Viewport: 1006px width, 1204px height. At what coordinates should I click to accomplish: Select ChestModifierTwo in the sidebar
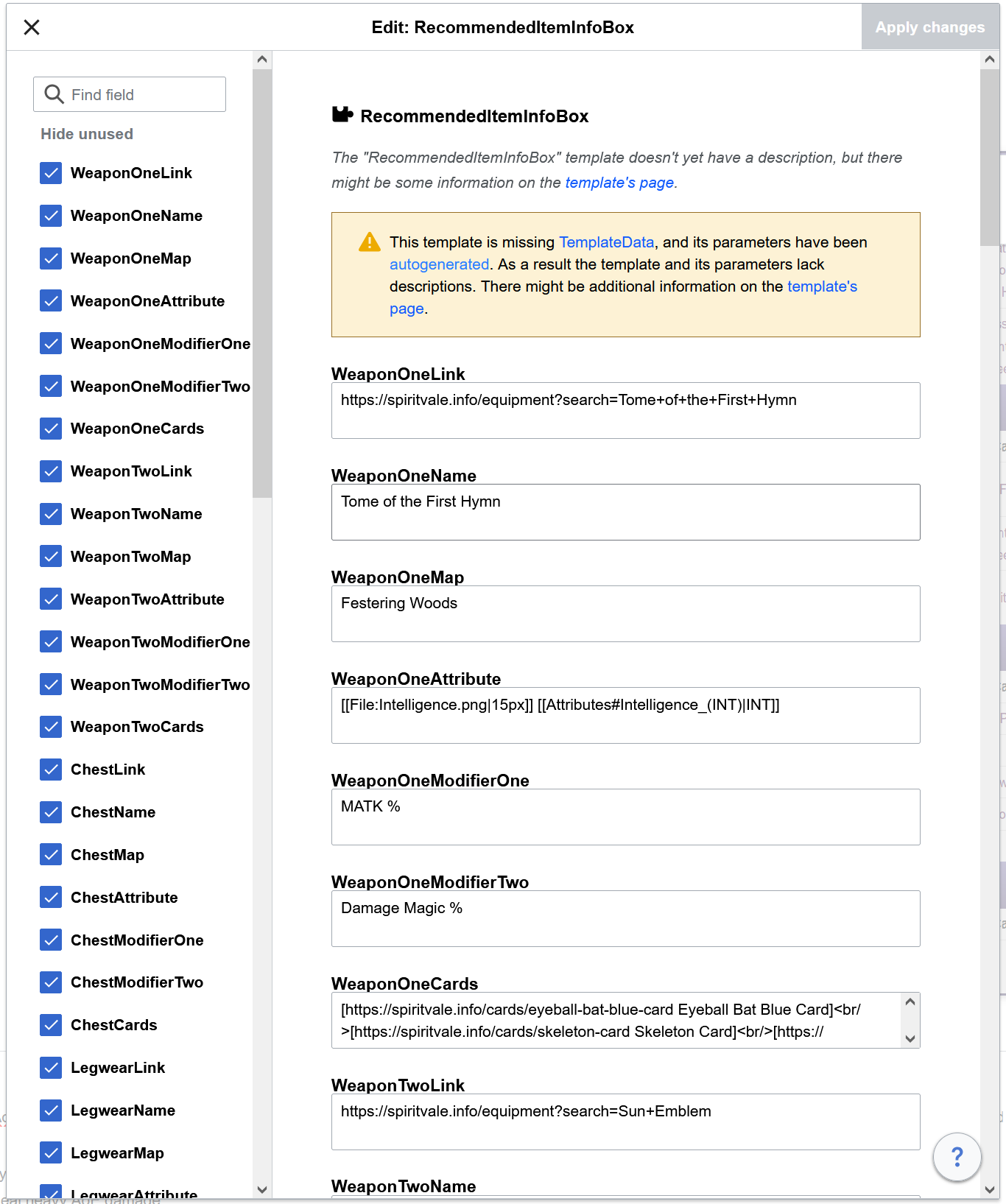[137, 982]
